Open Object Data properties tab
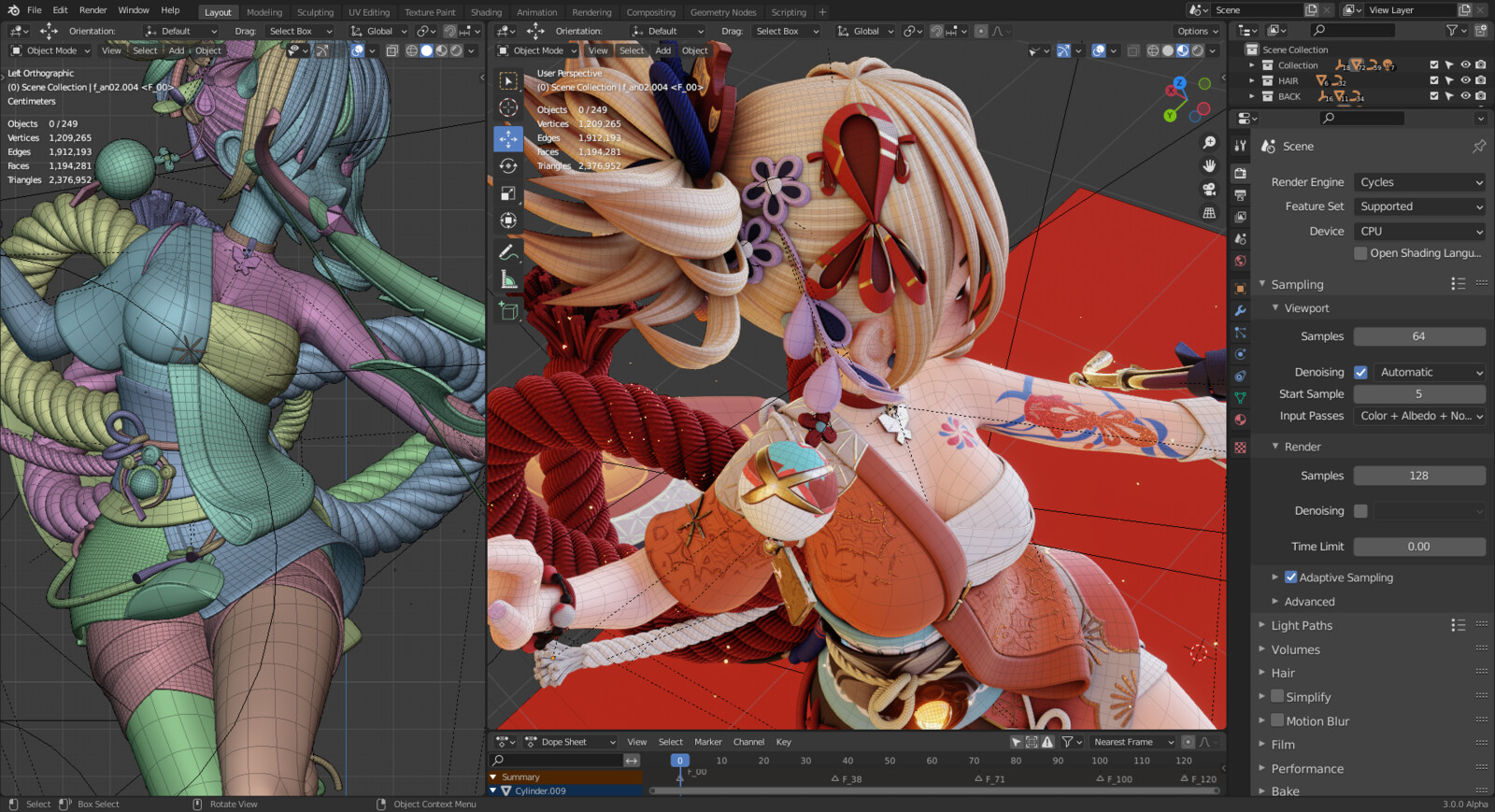Image resolution: width=1495 pixels, height=812 pixels. (1240, 398)
